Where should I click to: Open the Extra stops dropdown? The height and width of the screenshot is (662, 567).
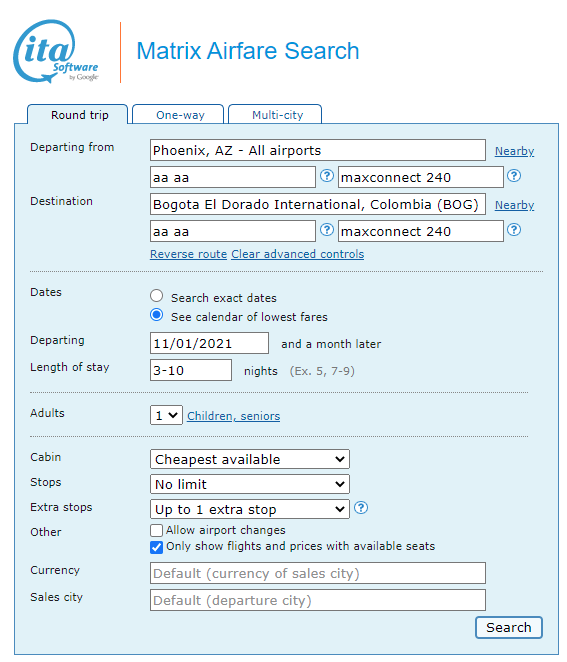pos(250,509)
